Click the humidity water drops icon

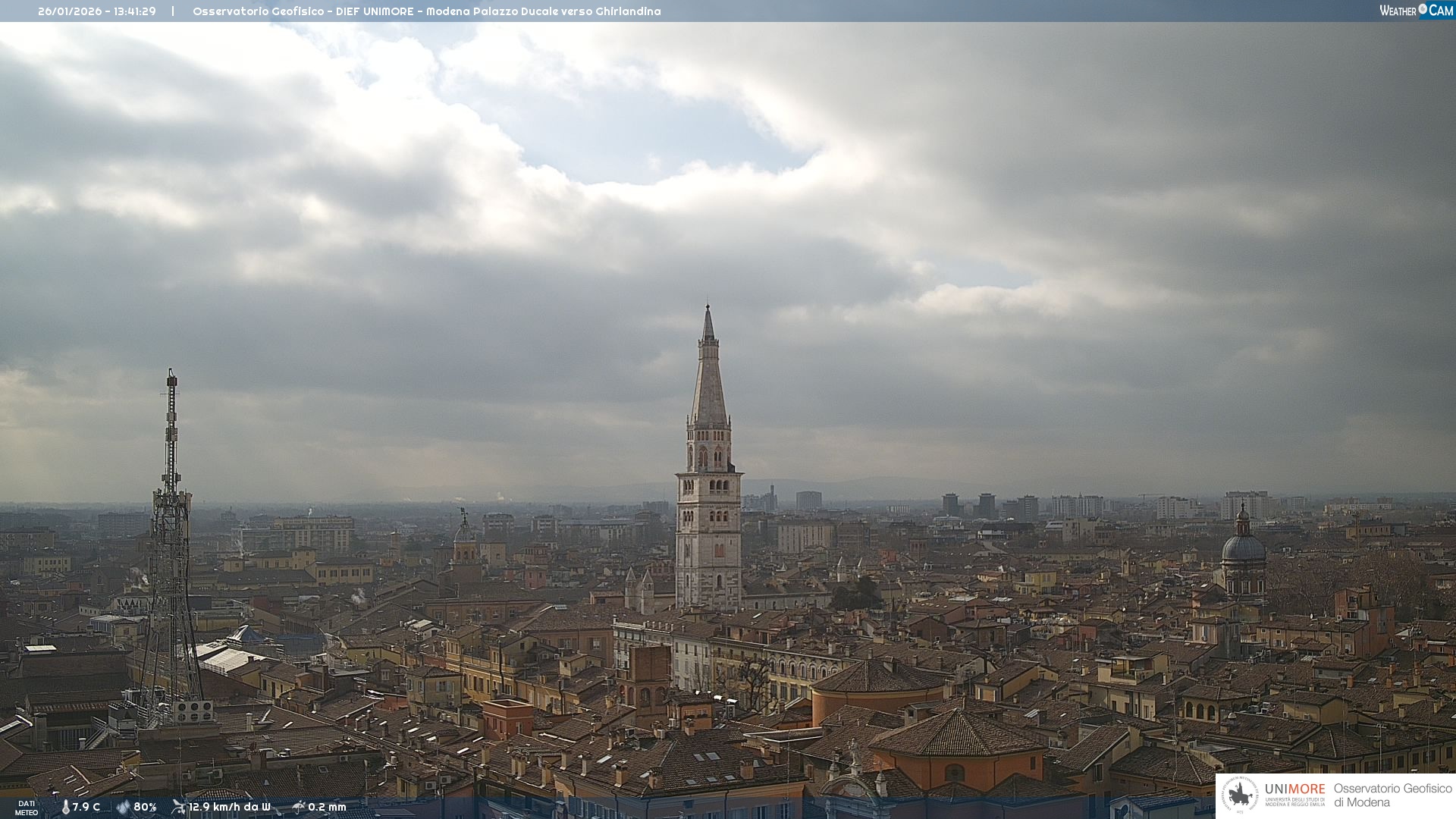click(x=123, y=807)
